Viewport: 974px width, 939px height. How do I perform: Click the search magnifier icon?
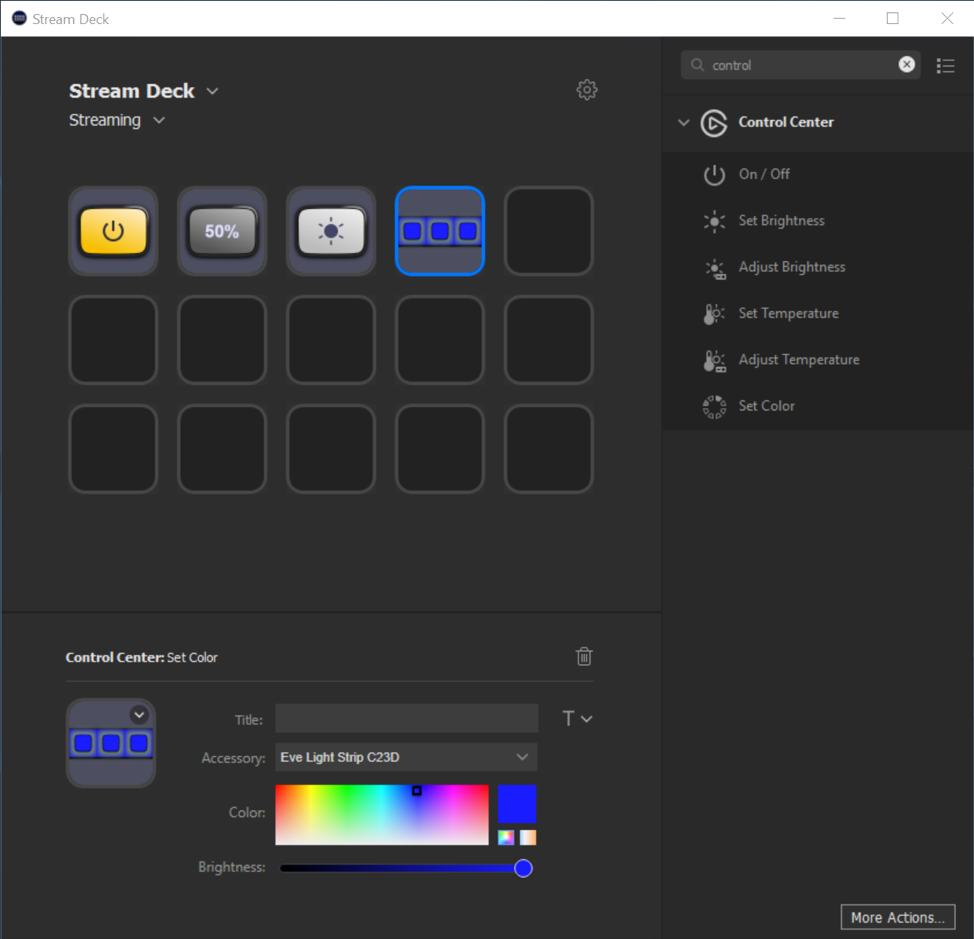(698, 65)
